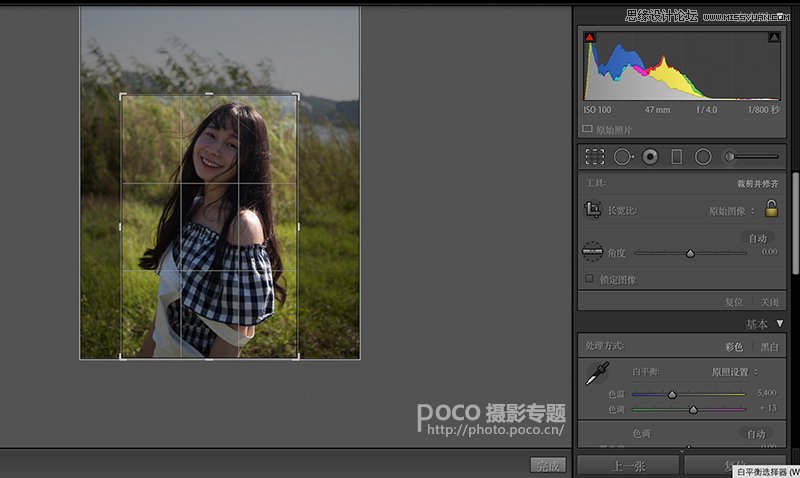The image size is (800, 478).
Task: Select the Graduated Filter tool
Action: pyautogui.click(x=677, y=157)
